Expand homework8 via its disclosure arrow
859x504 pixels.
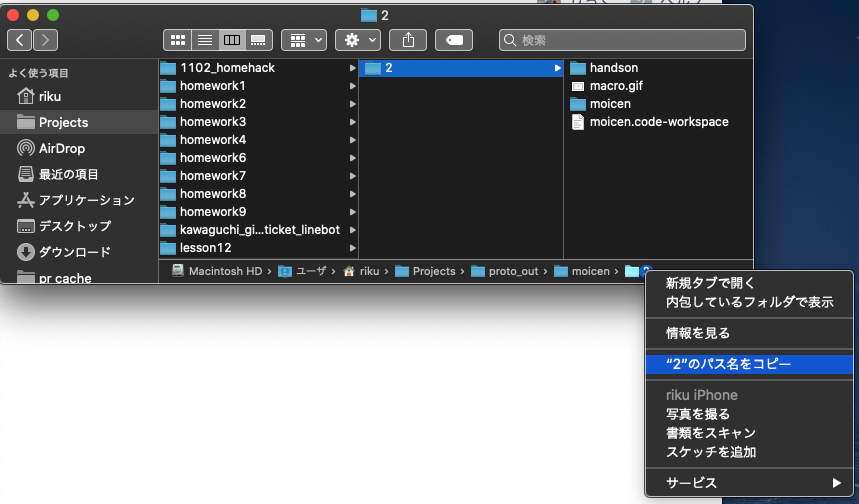(x=353, y=194)
